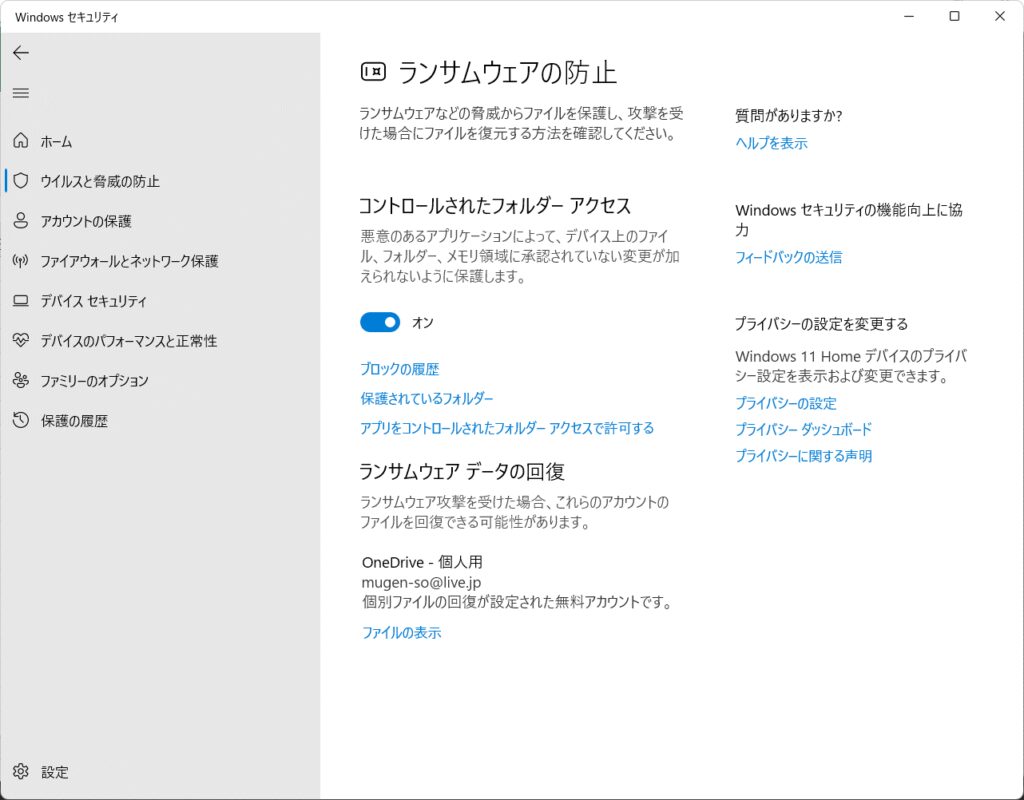Click the gear icon for 設定
The image size is (1024, 800).
(21, 771)
